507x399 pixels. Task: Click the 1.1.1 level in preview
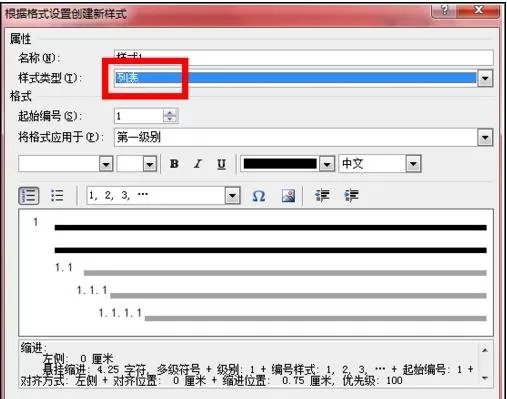pos(92,290)
